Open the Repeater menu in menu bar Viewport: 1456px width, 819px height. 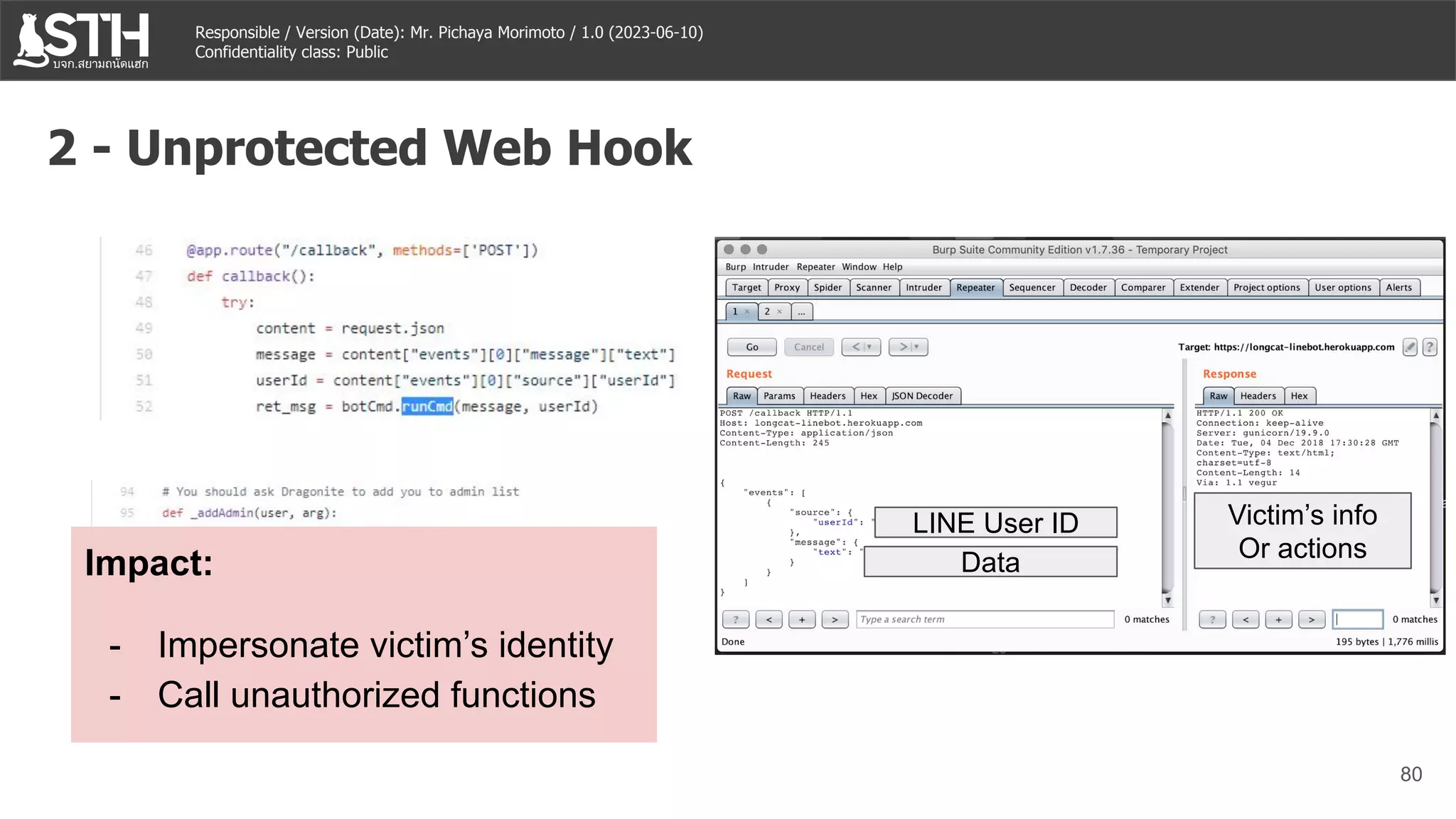[815, 267]
